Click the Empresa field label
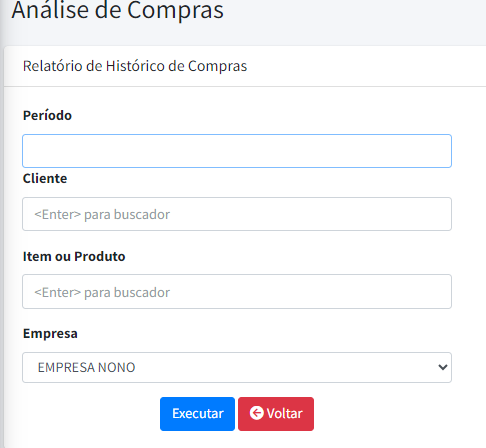The image size is (486, 448). tap(50, 333)
